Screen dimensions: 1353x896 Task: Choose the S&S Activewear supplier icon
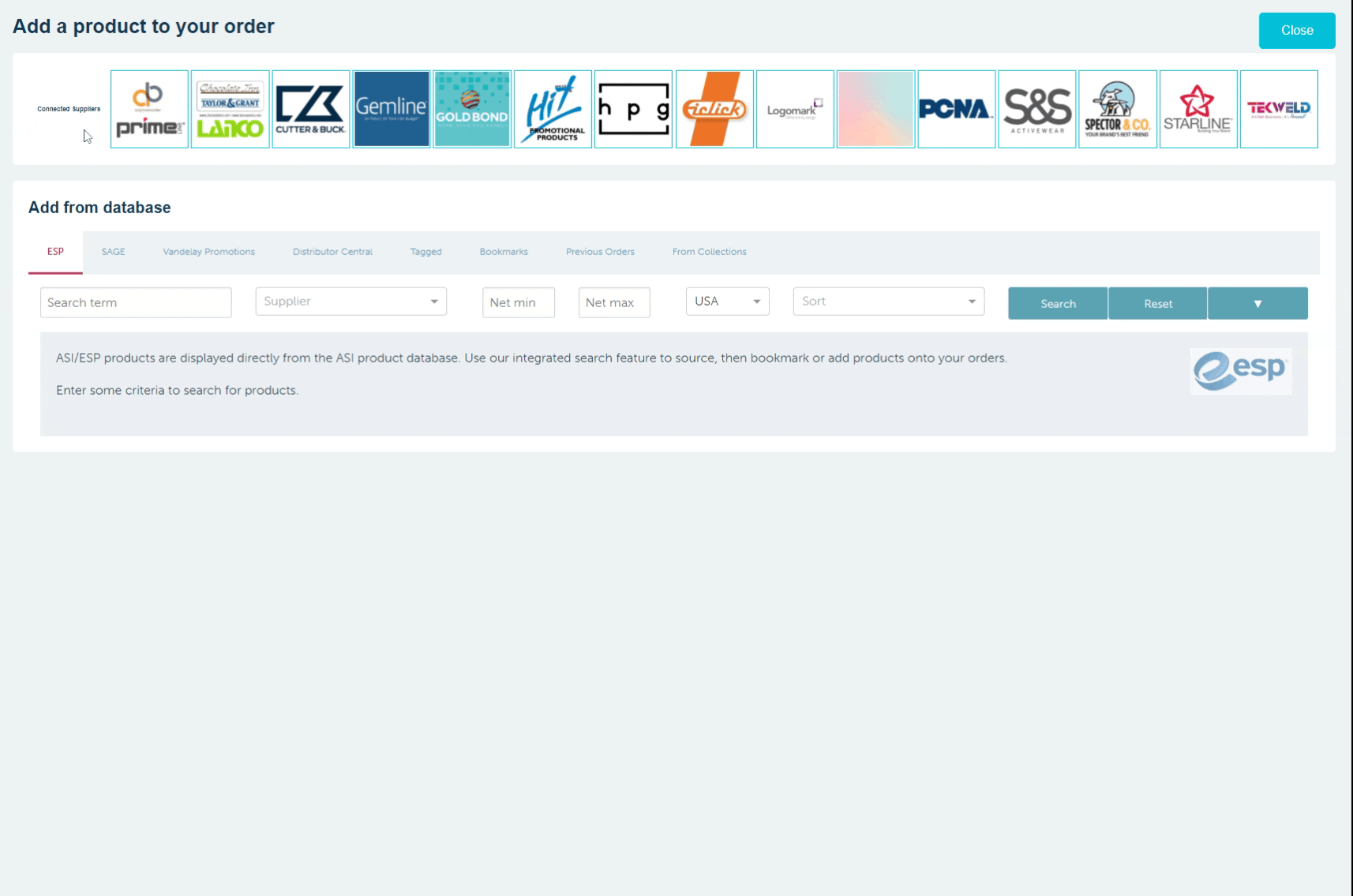(x=1037, y=109)
